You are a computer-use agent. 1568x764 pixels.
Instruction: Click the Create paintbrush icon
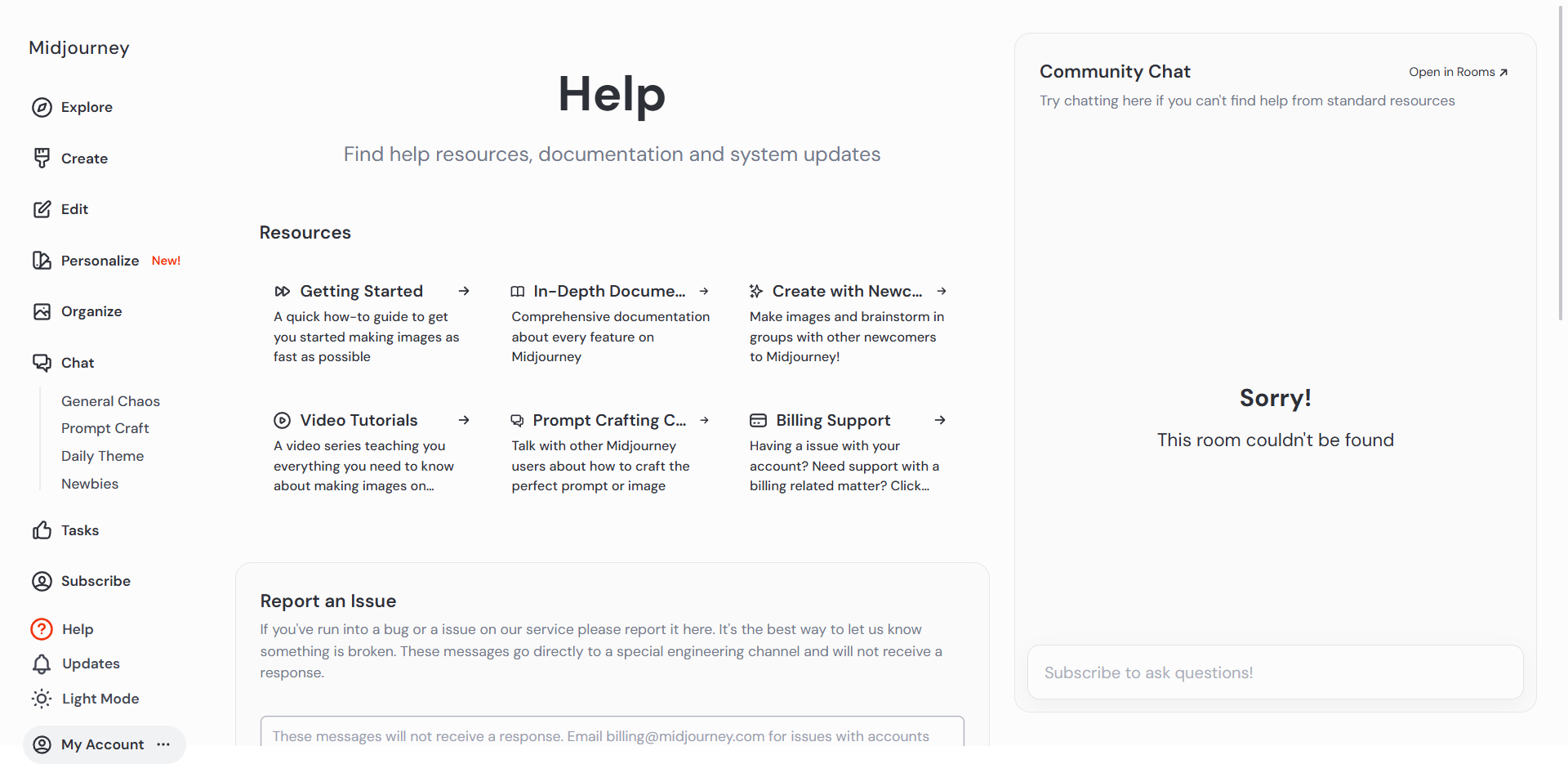[x=42, y=158]
